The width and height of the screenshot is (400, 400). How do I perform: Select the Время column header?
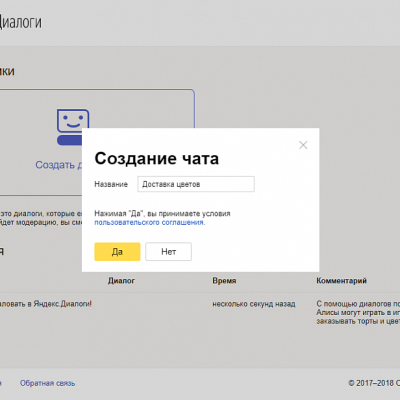pyautogui.click(x=224, y=281)
